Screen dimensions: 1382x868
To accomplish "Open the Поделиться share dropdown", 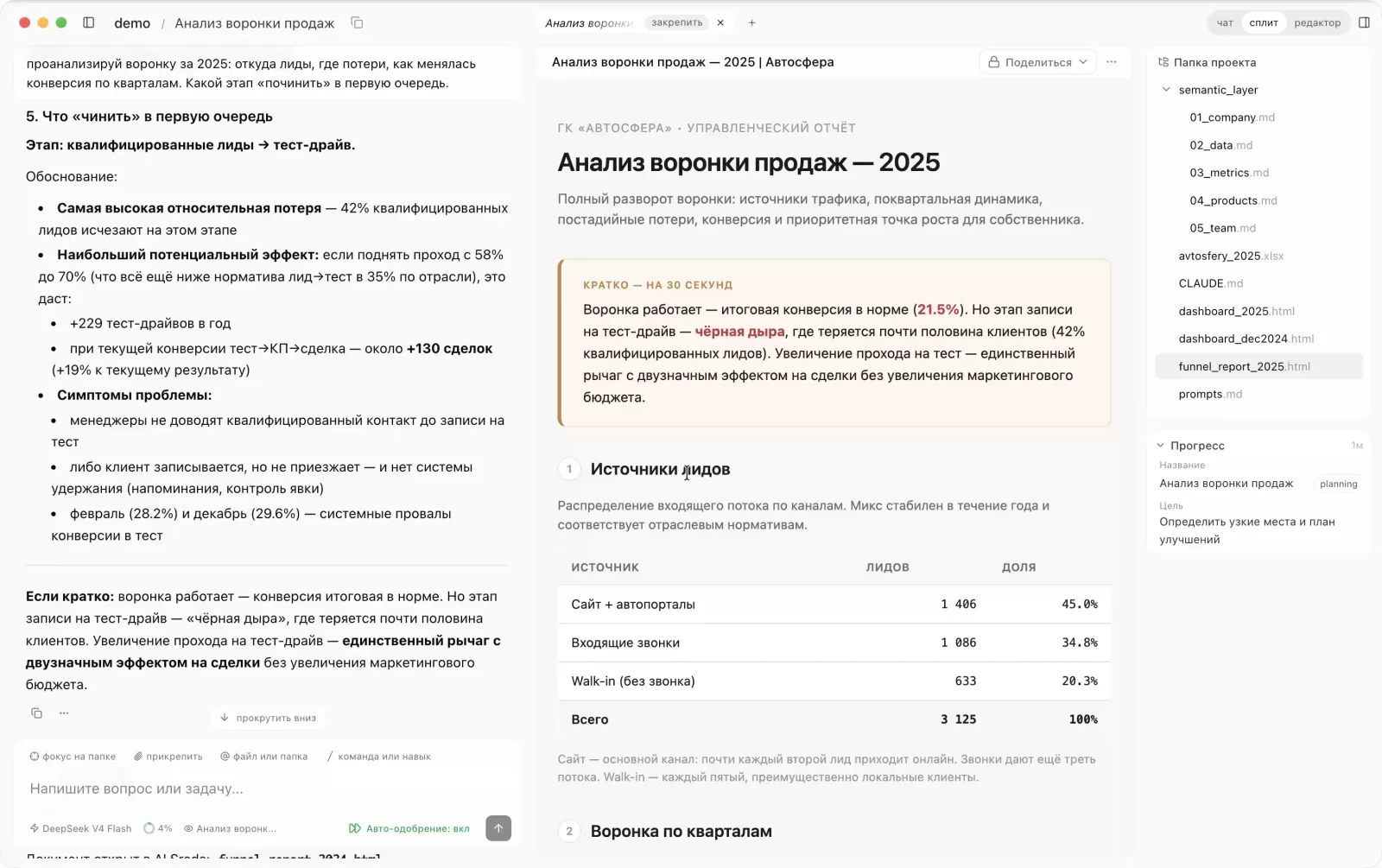I will [x=1038, y=62].
